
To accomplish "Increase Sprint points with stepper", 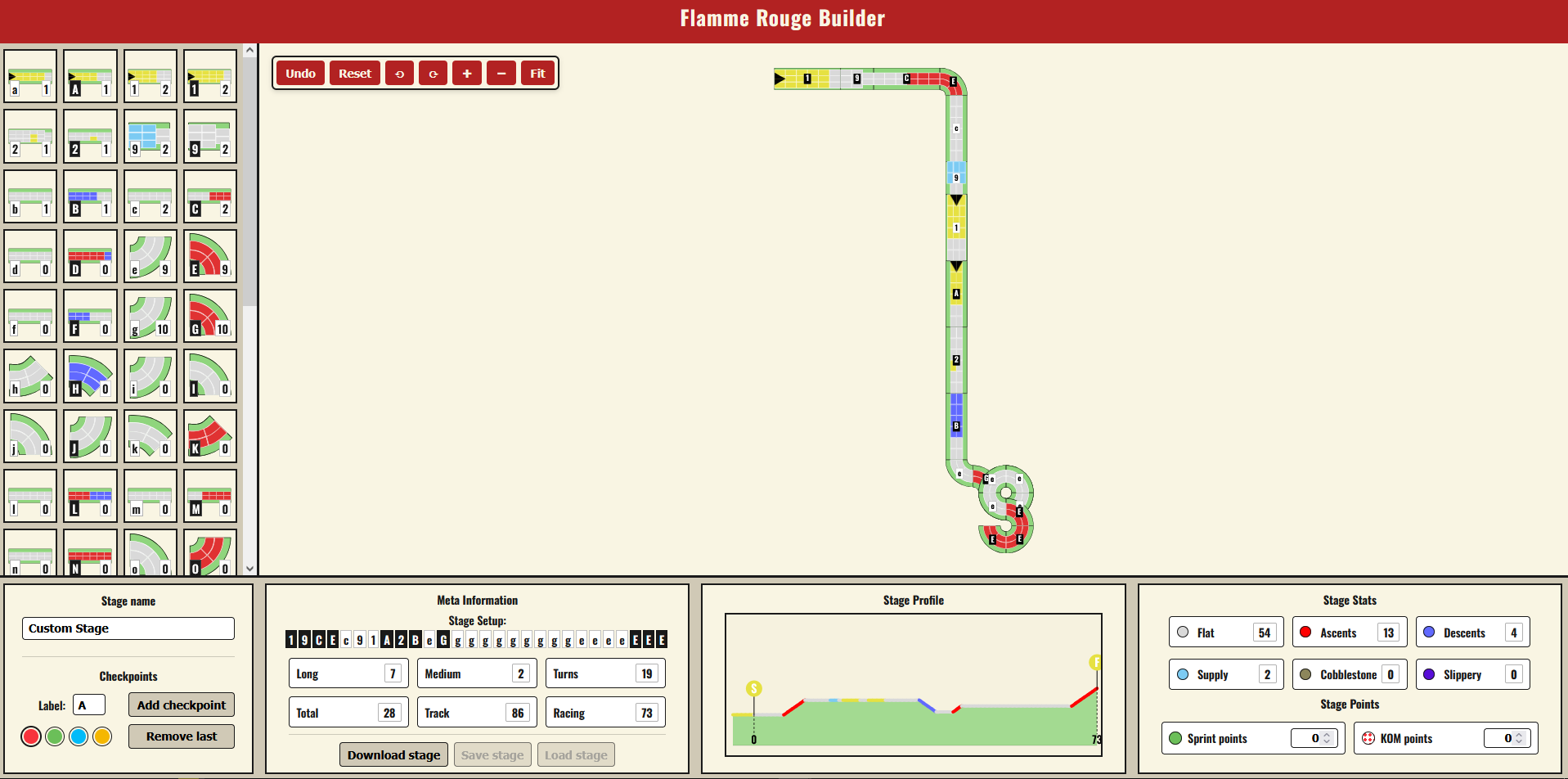I will tap(1328, 735).
